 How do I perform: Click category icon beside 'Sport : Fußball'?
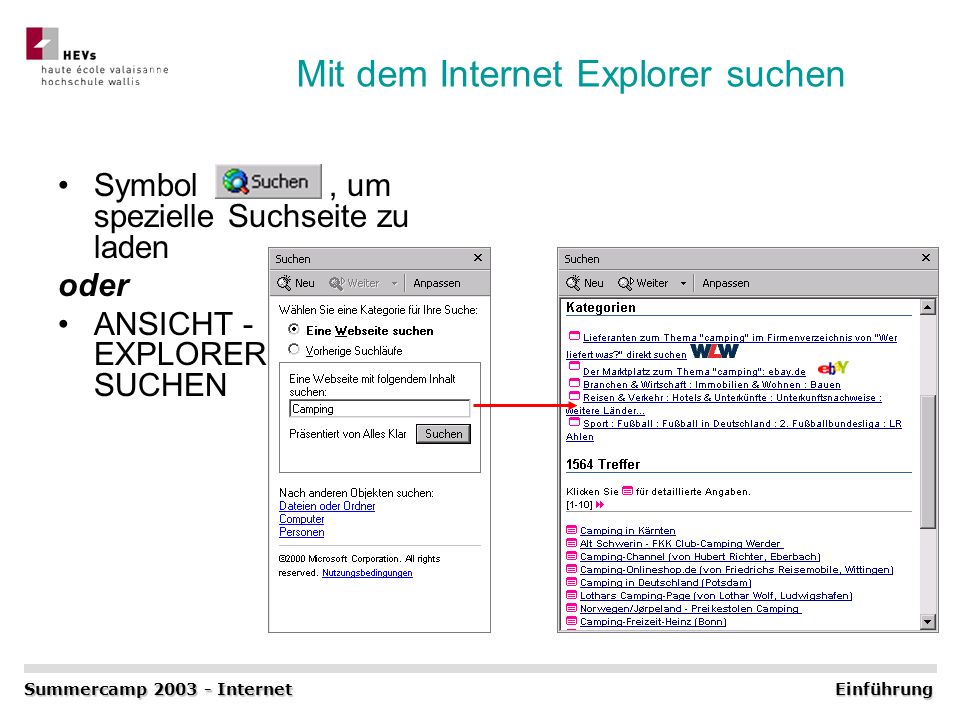(574, 422)
